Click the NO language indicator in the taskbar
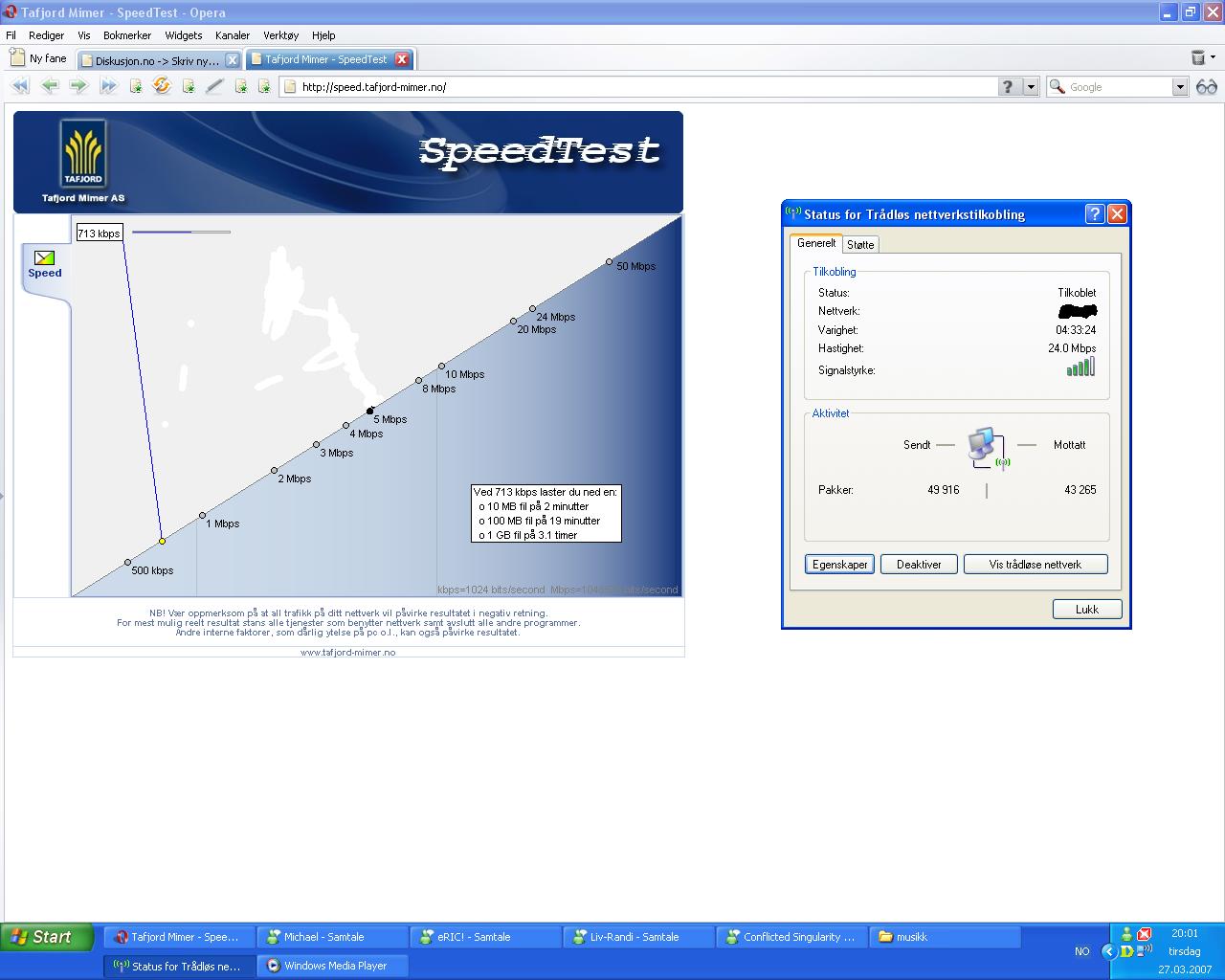This screenshot has width=1225, height=980. click(1081, 951)
